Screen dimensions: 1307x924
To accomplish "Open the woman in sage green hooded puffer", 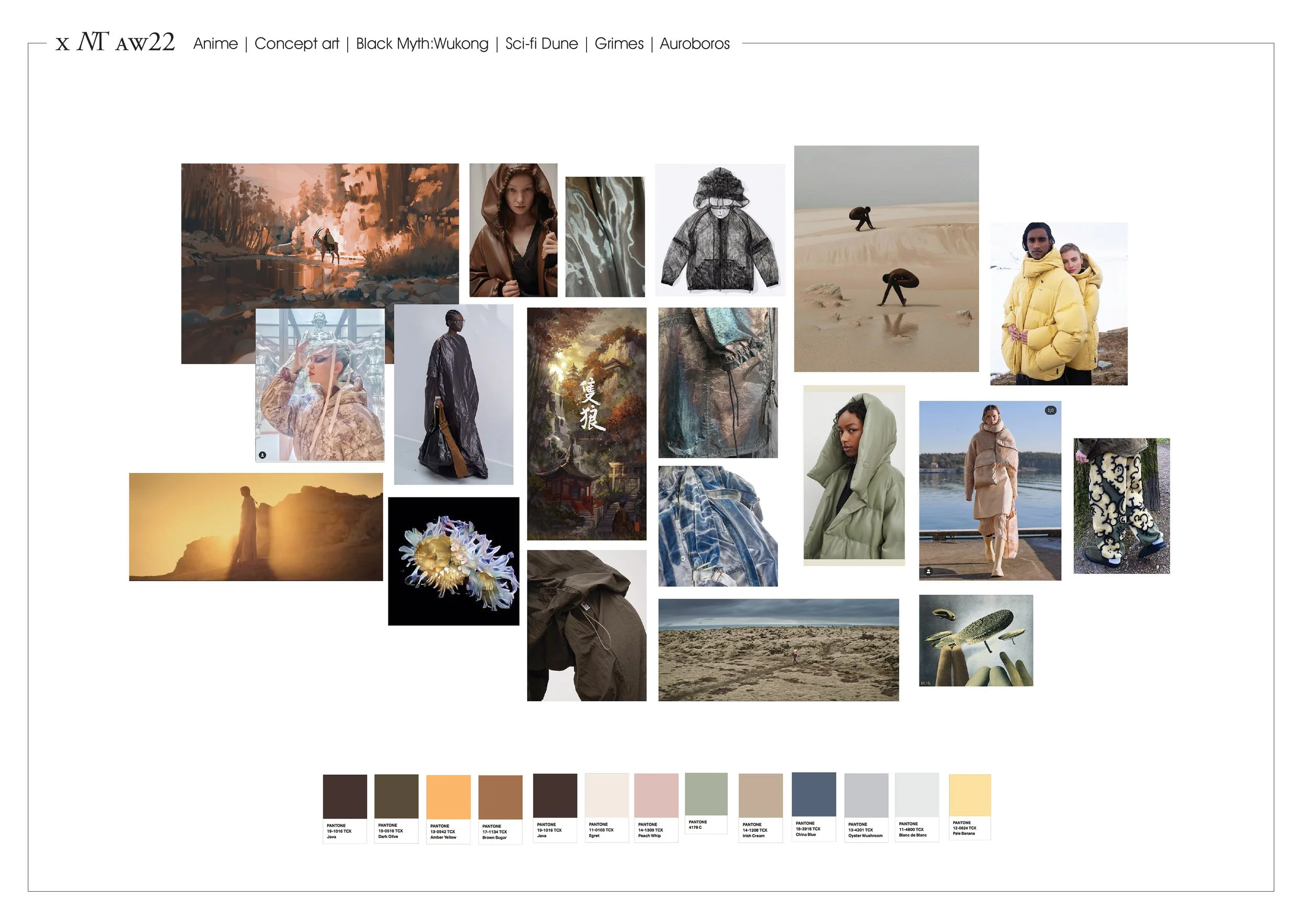I will pos(854,476).
